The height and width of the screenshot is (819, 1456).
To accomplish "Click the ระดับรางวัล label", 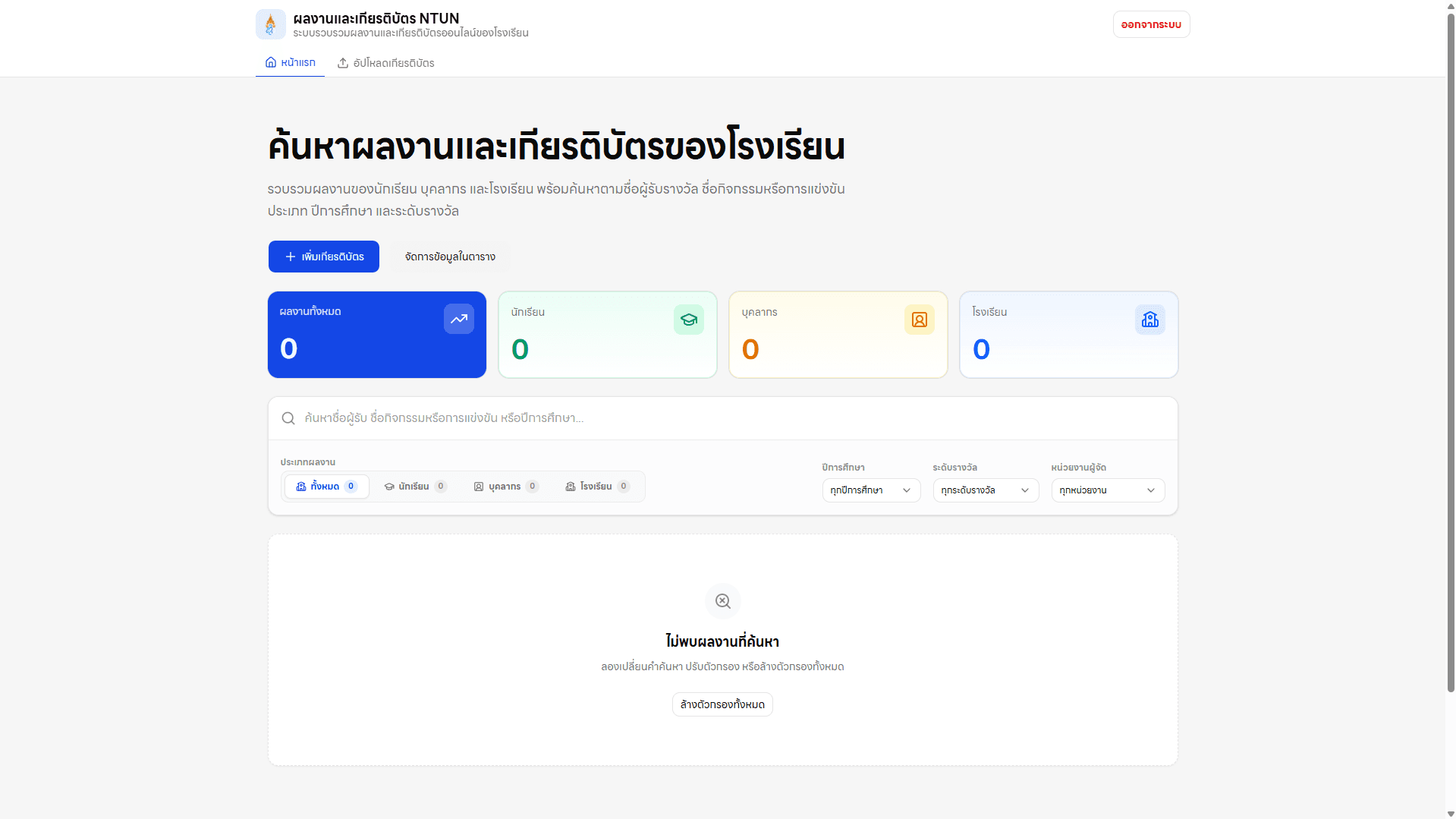I will tap(954, 468).
